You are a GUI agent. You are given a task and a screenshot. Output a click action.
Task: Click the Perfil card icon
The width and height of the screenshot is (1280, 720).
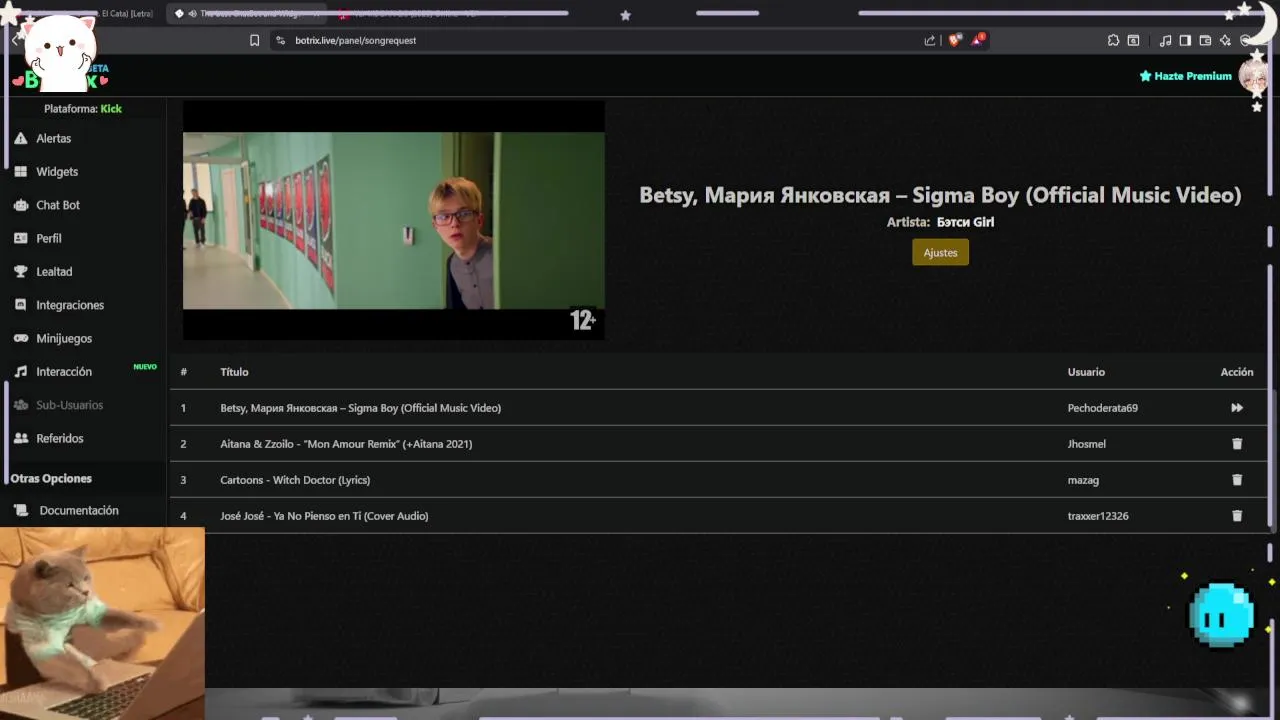coord(20,238)
